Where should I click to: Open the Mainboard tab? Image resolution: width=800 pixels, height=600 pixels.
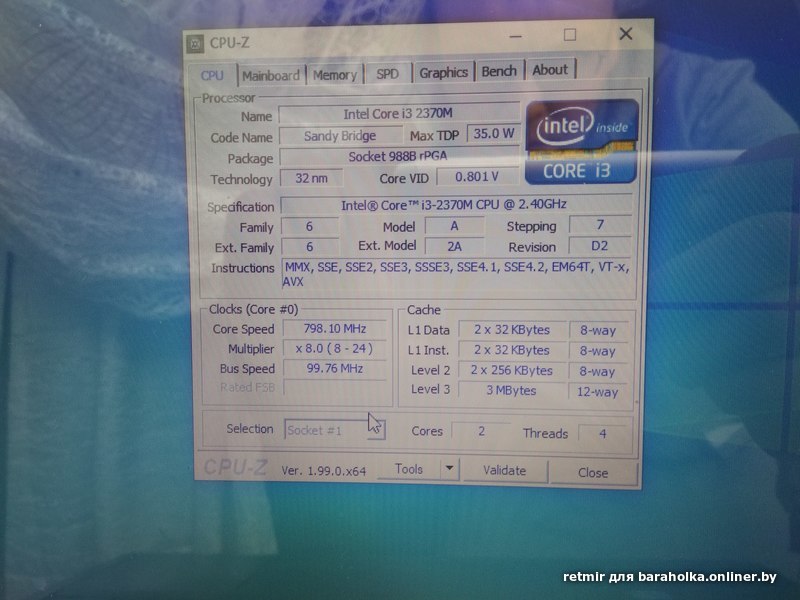(x=271, y=76)
